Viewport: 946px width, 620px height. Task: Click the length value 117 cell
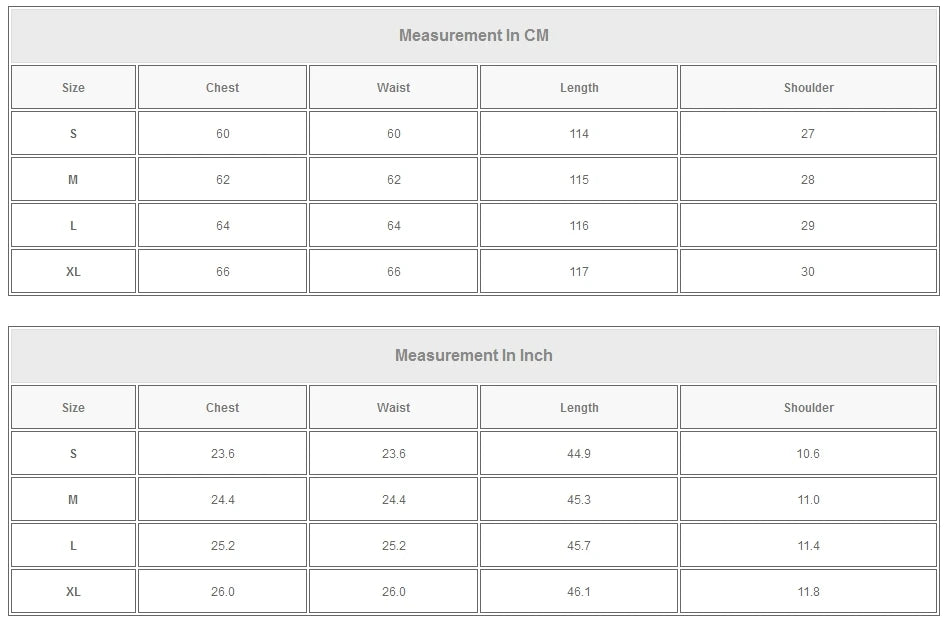tap(579, 272)
